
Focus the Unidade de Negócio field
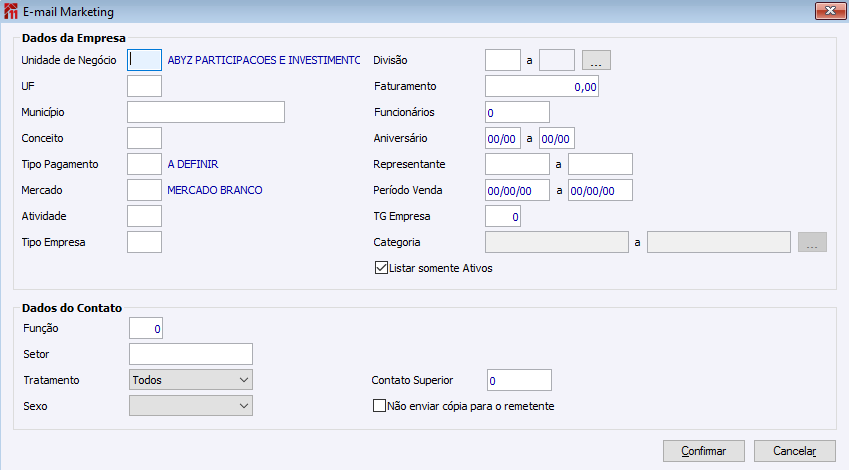pyautogui.click(x=145, y=60)
